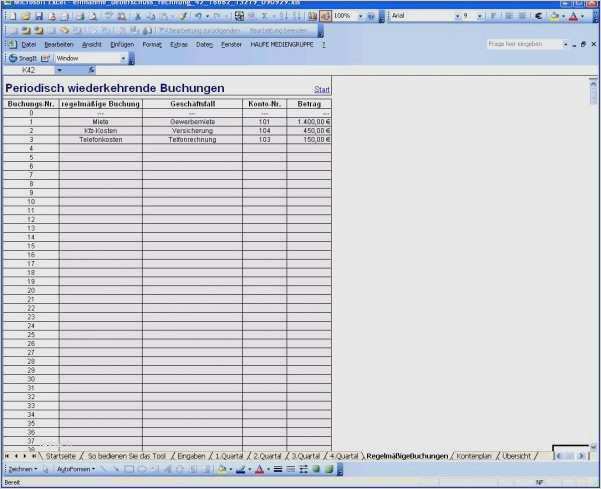Viewport: 601px width, 489px height.
Task: Click the Line Color pen icon
Action: (240, 469)
